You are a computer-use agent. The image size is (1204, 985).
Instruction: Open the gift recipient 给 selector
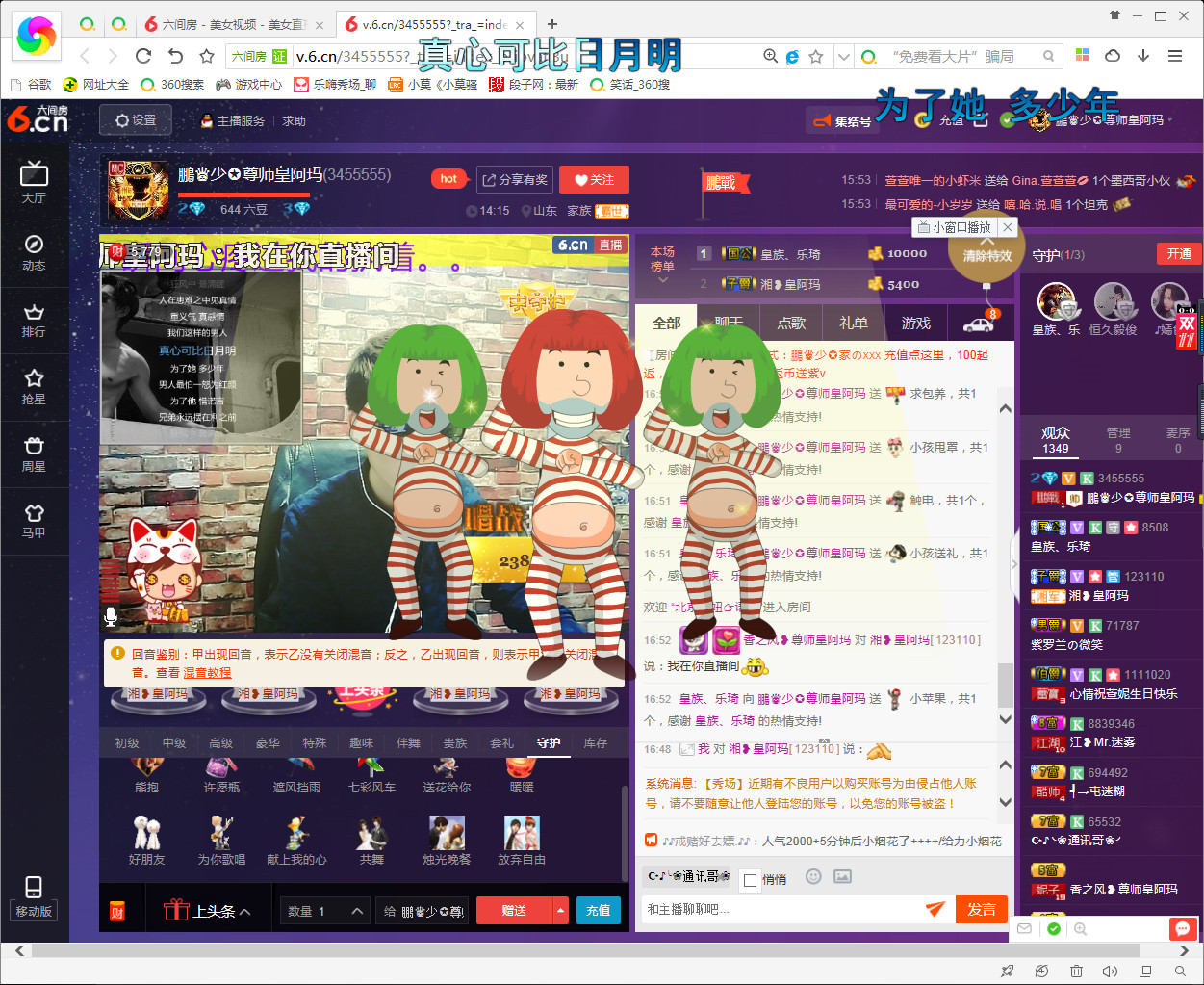pyautogui.click(x=423, y=911)
